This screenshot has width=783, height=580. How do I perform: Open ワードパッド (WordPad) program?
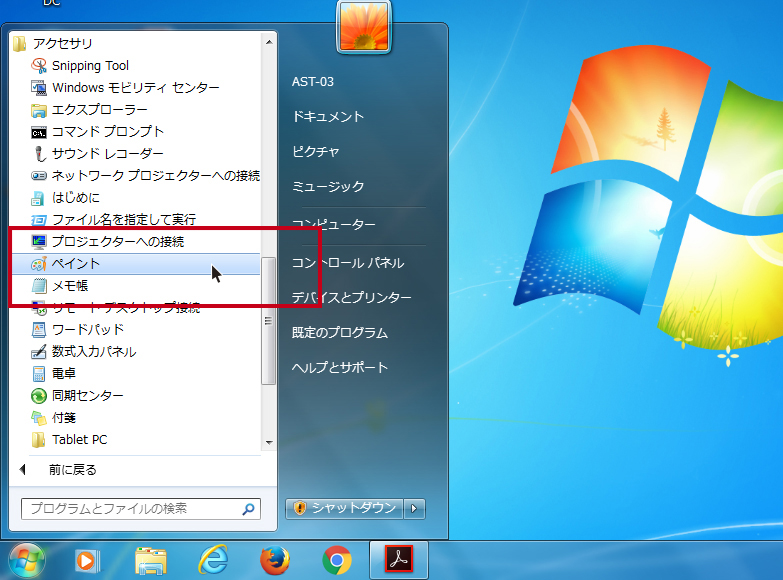tap(87, 329)
